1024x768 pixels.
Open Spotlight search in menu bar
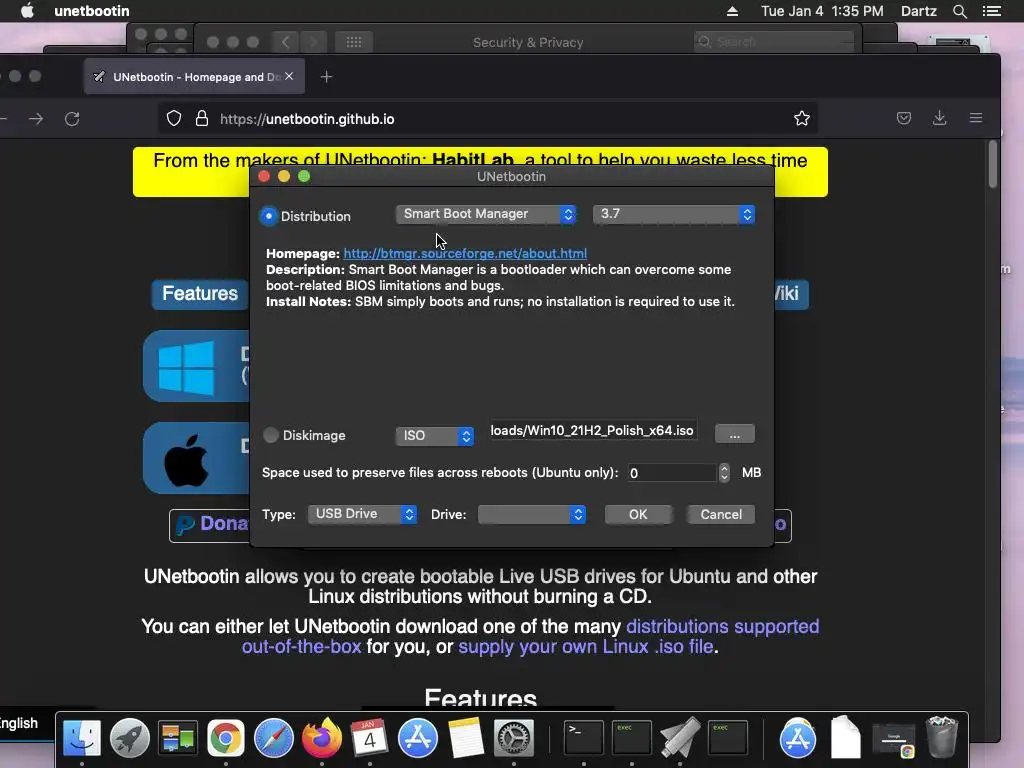(959, 11)
